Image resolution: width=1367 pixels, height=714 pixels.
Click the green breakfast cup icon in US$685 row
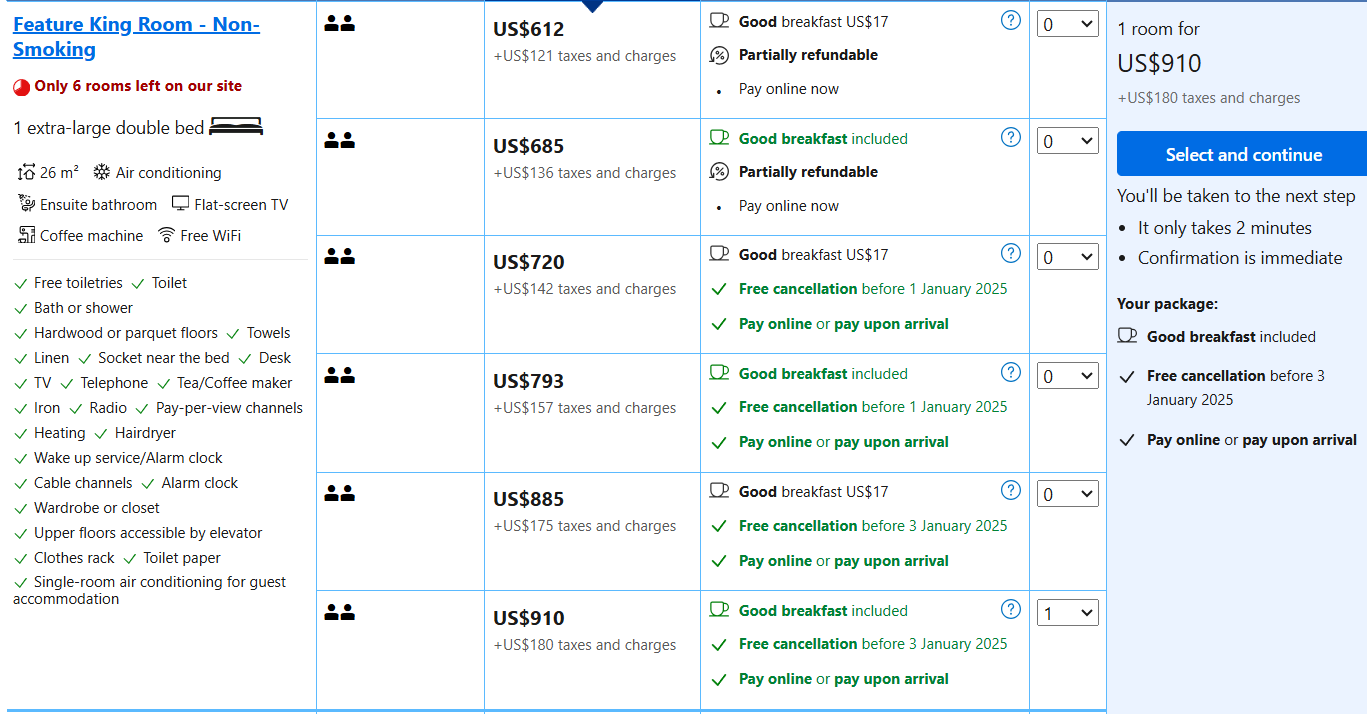click(719, 138)
